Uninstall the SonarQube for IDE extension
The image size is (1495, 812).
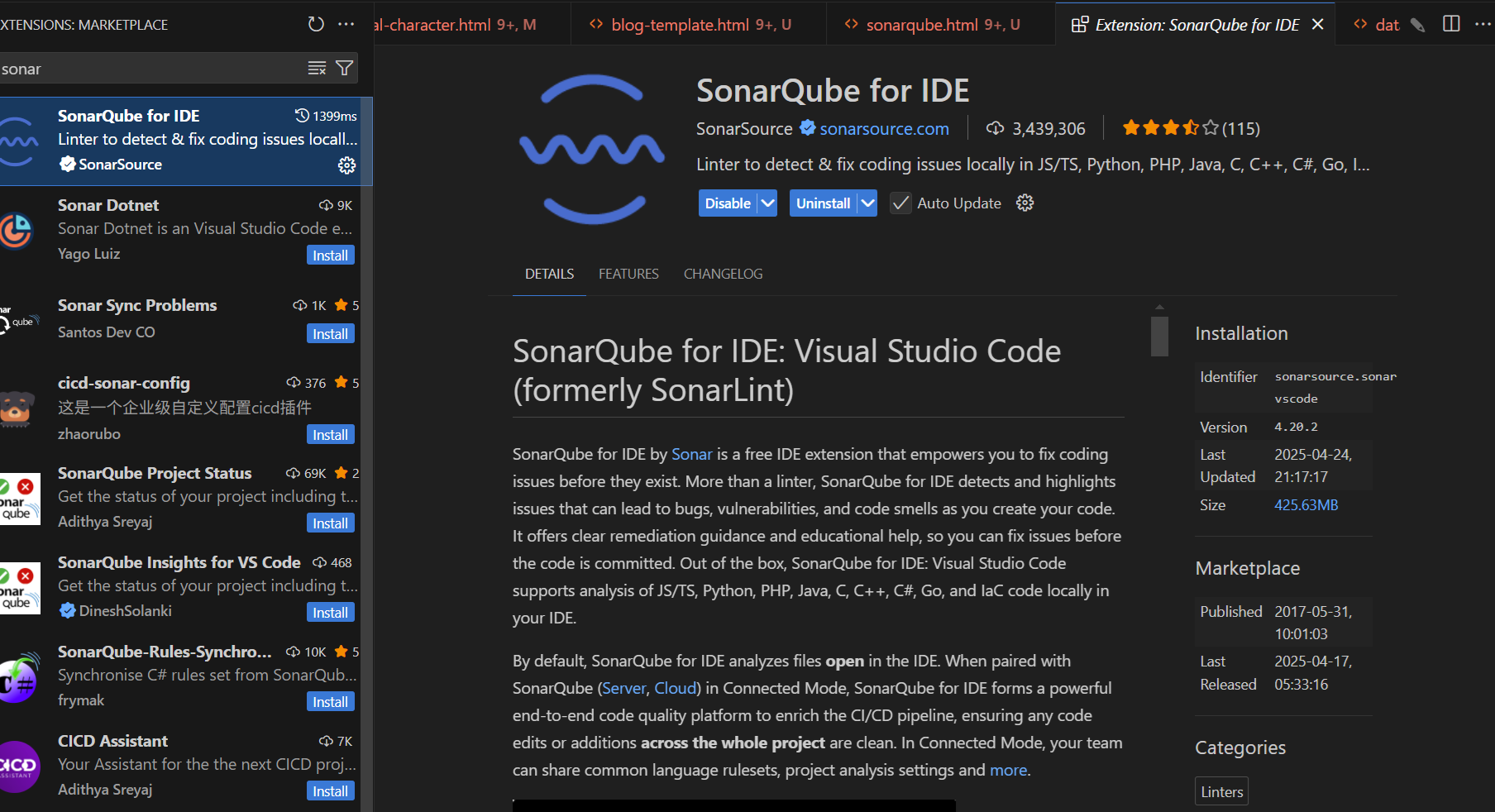point(823,203)
